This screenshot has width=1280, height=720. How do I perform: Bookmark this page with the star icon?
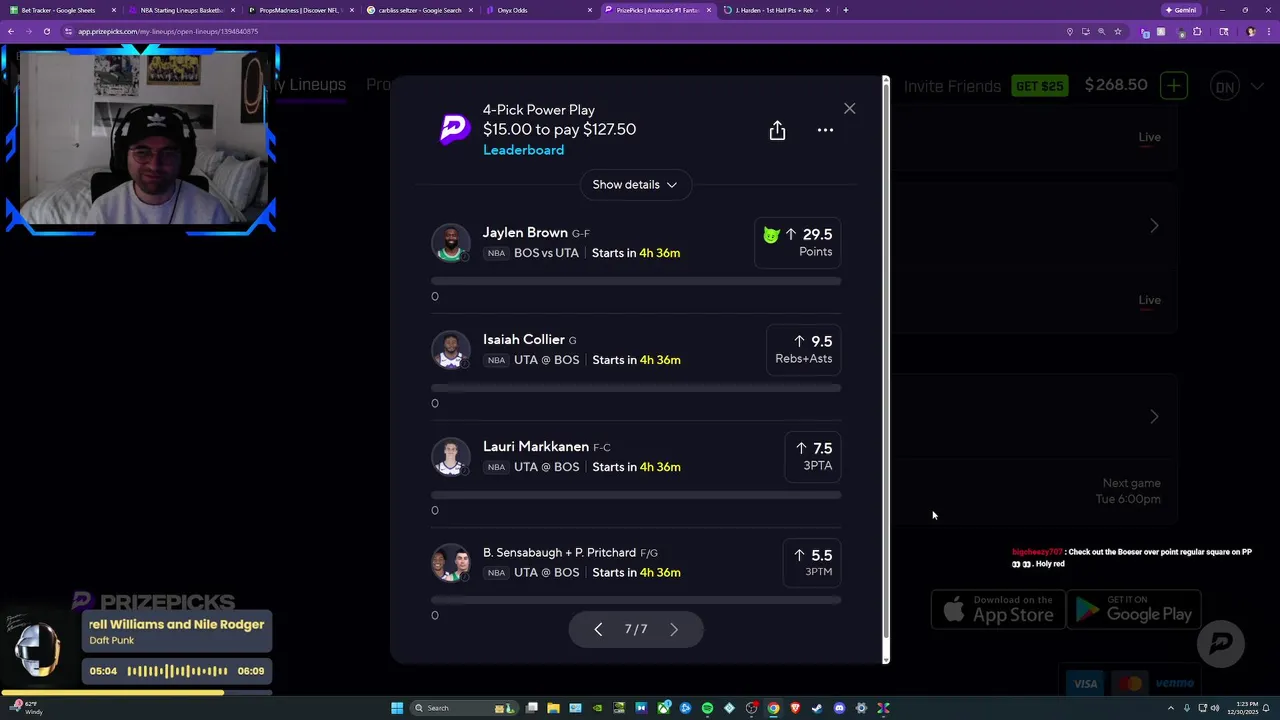pos(1118,31)
